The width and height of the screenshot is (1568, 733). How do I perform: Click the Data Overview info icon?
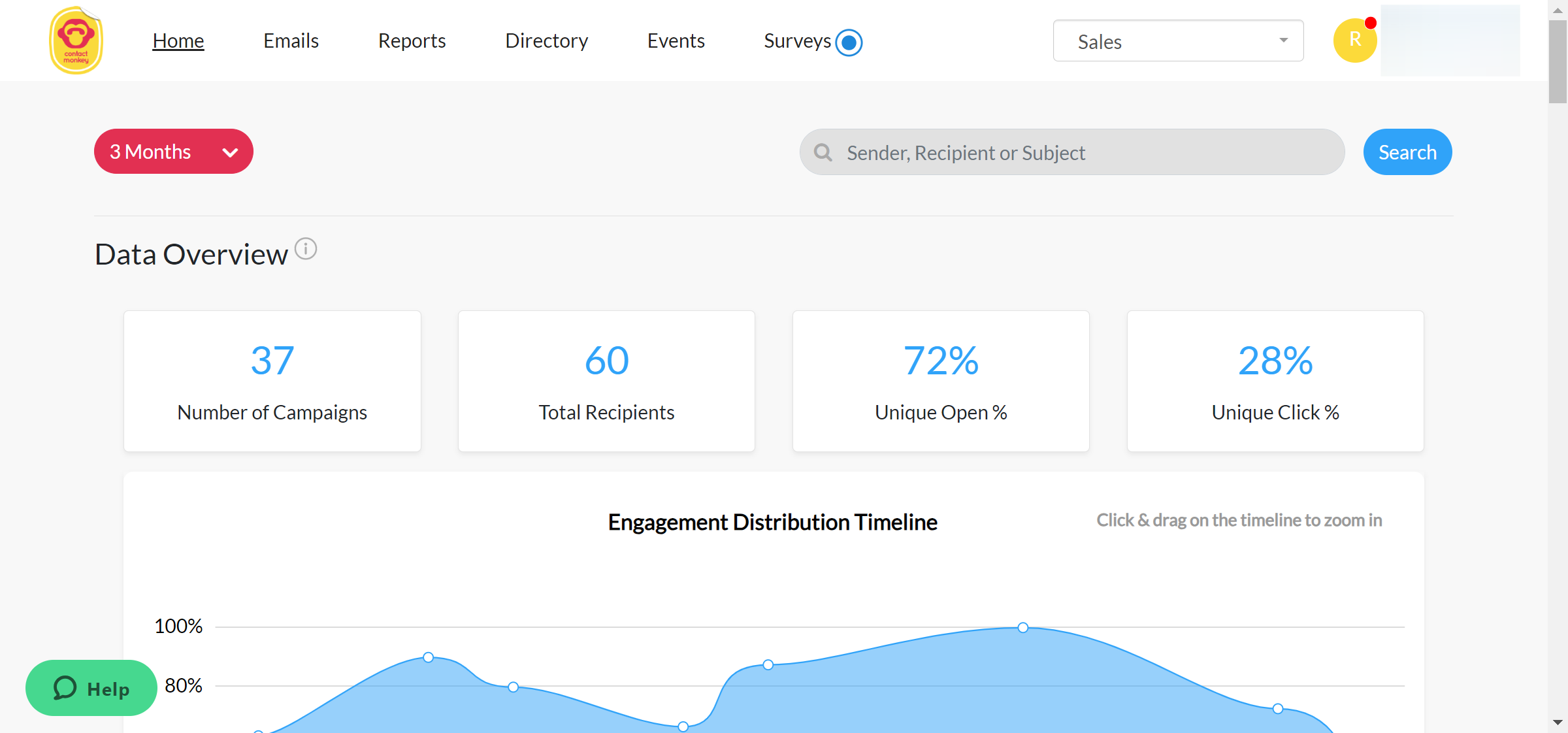pyautogui.click(x=305, y=249)
